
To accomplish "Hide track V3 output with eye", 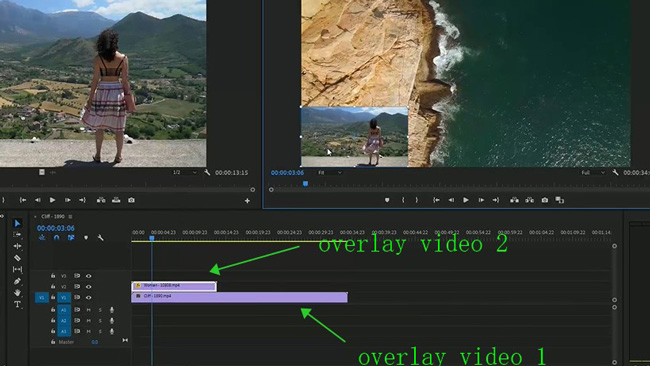I will click(89, 276).
